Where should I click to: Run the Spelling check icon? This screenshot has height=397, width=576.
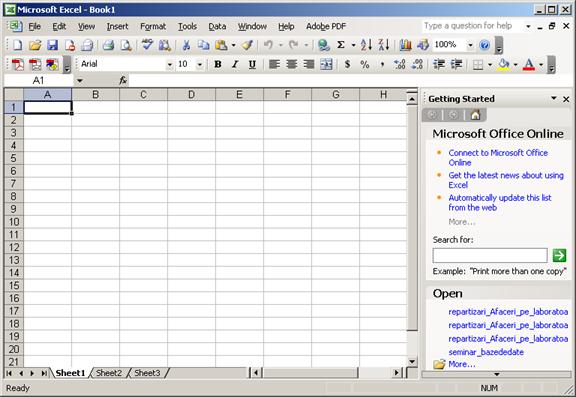click(147, 45)
